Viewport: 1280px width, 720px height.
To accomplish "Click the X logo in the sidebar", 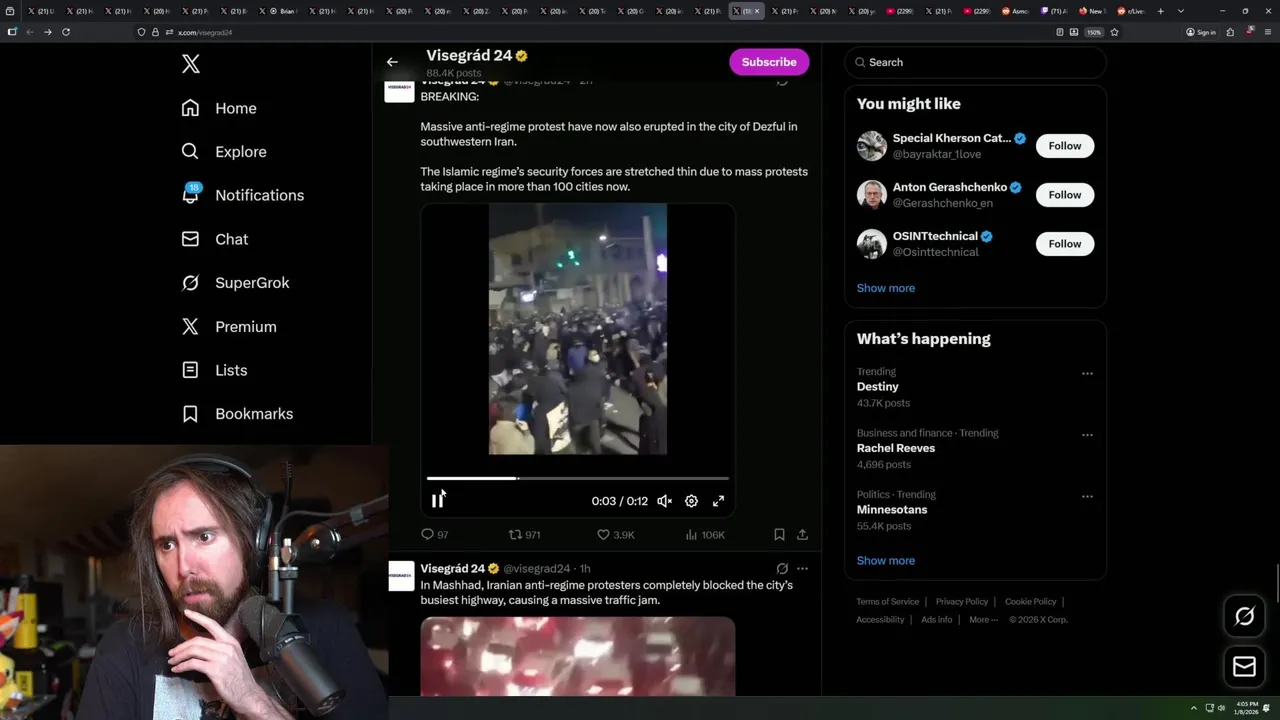I will pyautogui.click(x=191, y=65).
